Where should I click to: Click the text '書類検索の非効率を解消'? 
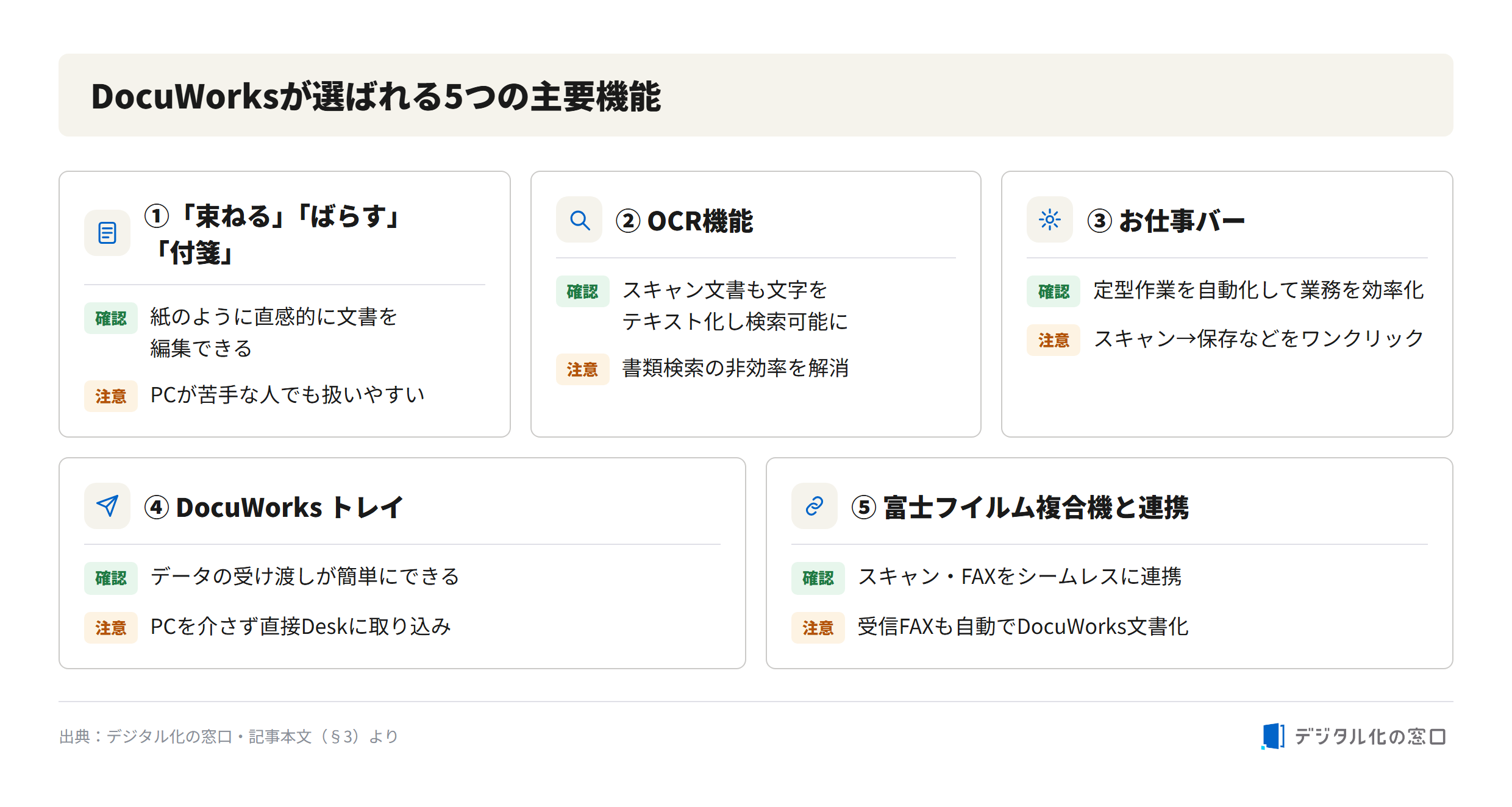click(x=735, y=368)
